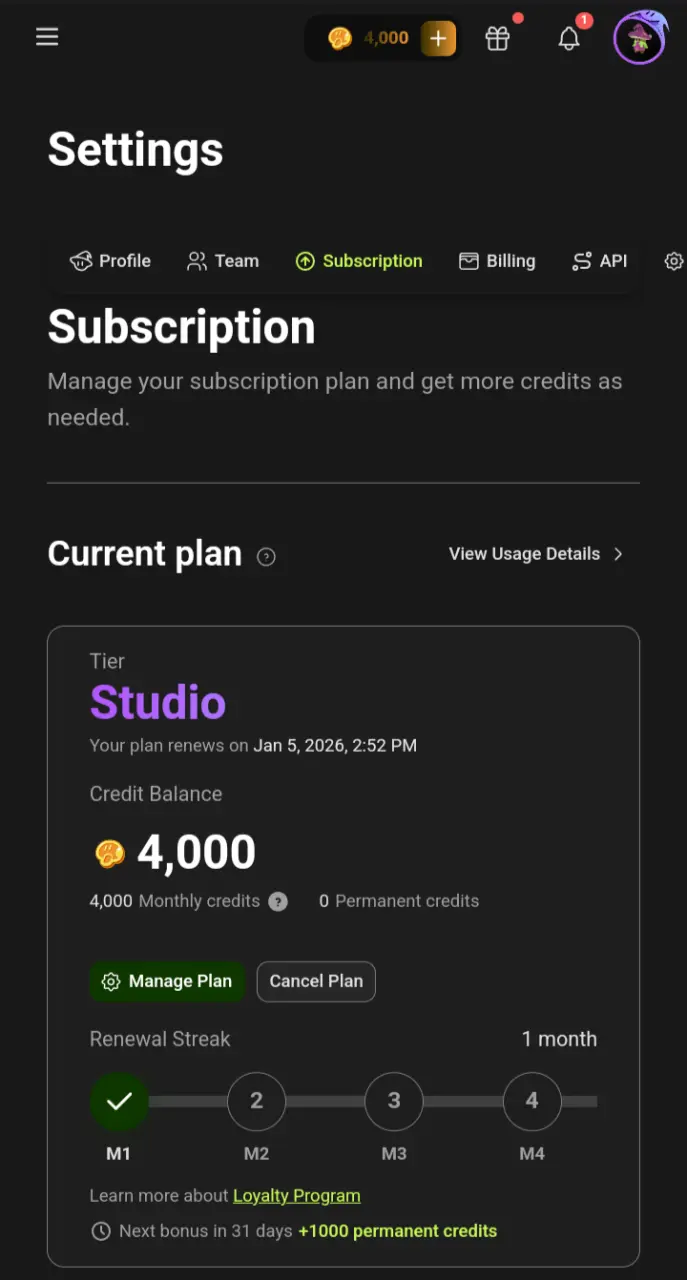Click the info icon beside Current plan
Screen dimensions: 687x1280
[x=266, y=557]
